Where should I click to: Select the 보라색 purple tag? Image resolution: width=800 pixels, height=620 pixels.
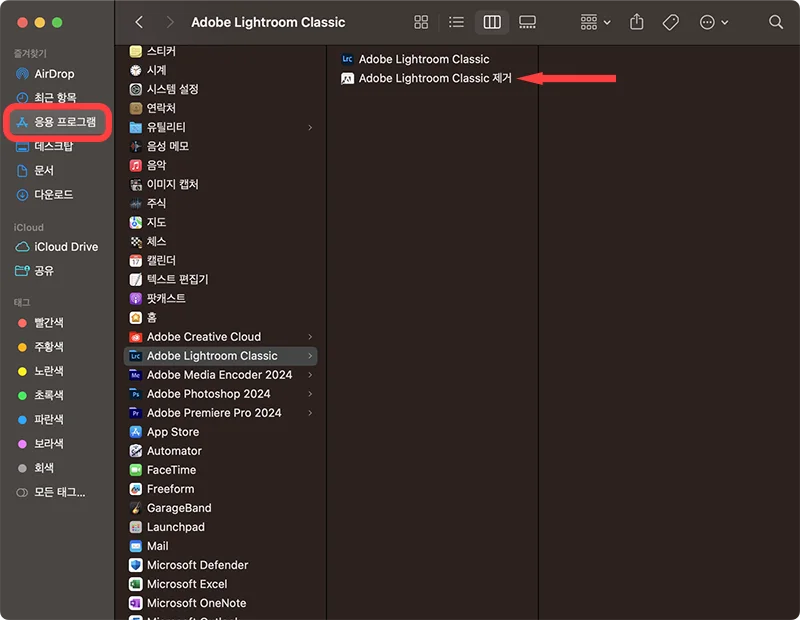click(x=41, y=443)
